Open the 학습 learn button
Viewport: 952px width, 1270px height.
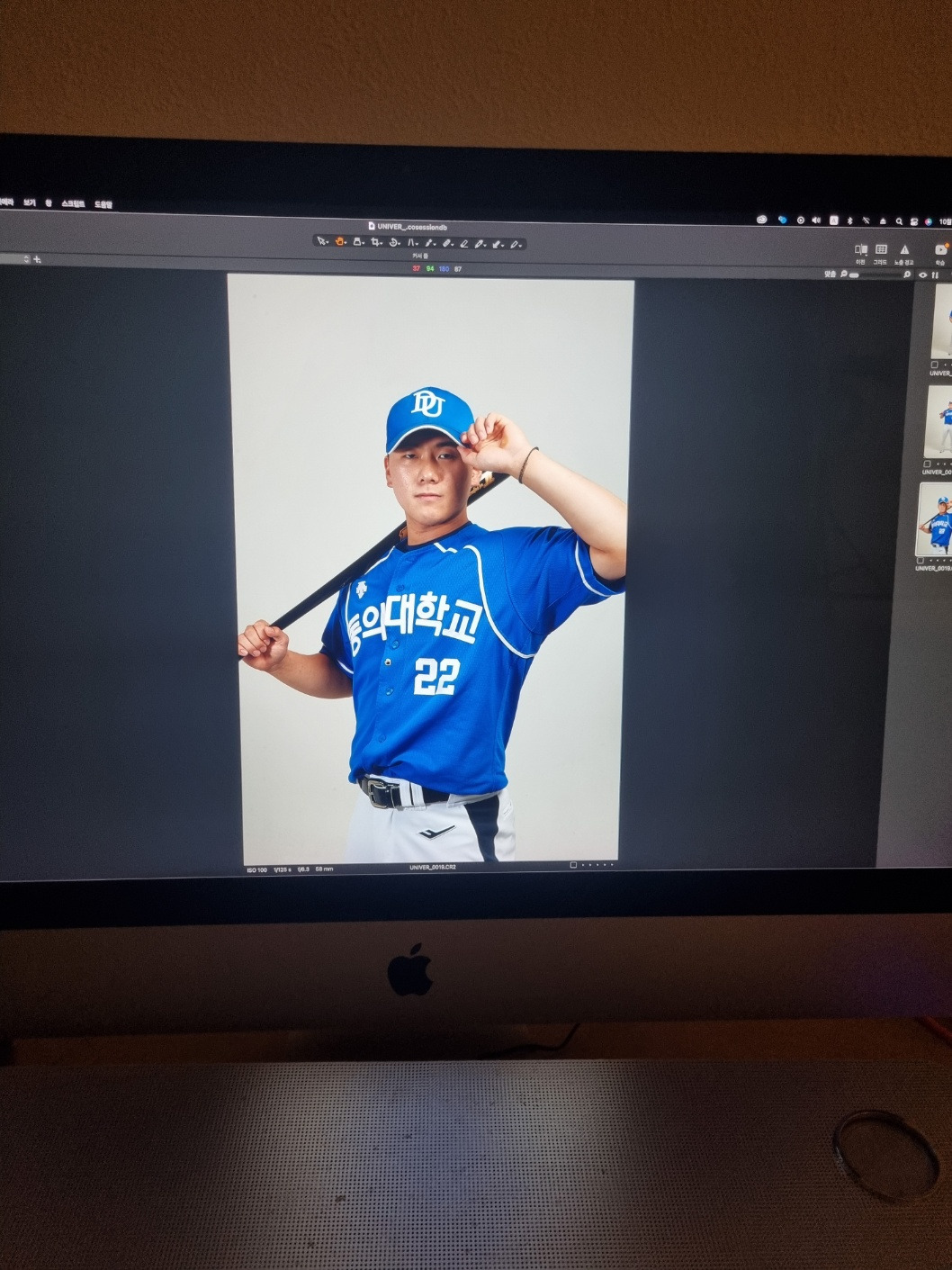(941, 249)
